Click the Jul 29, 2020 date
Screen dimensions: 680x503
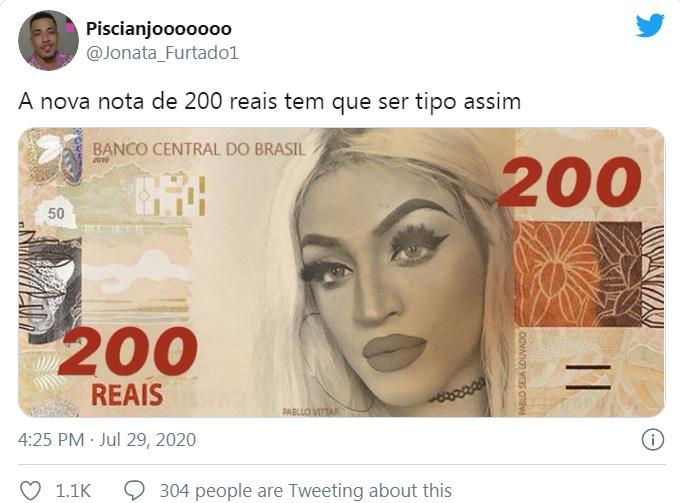(147, 440)
